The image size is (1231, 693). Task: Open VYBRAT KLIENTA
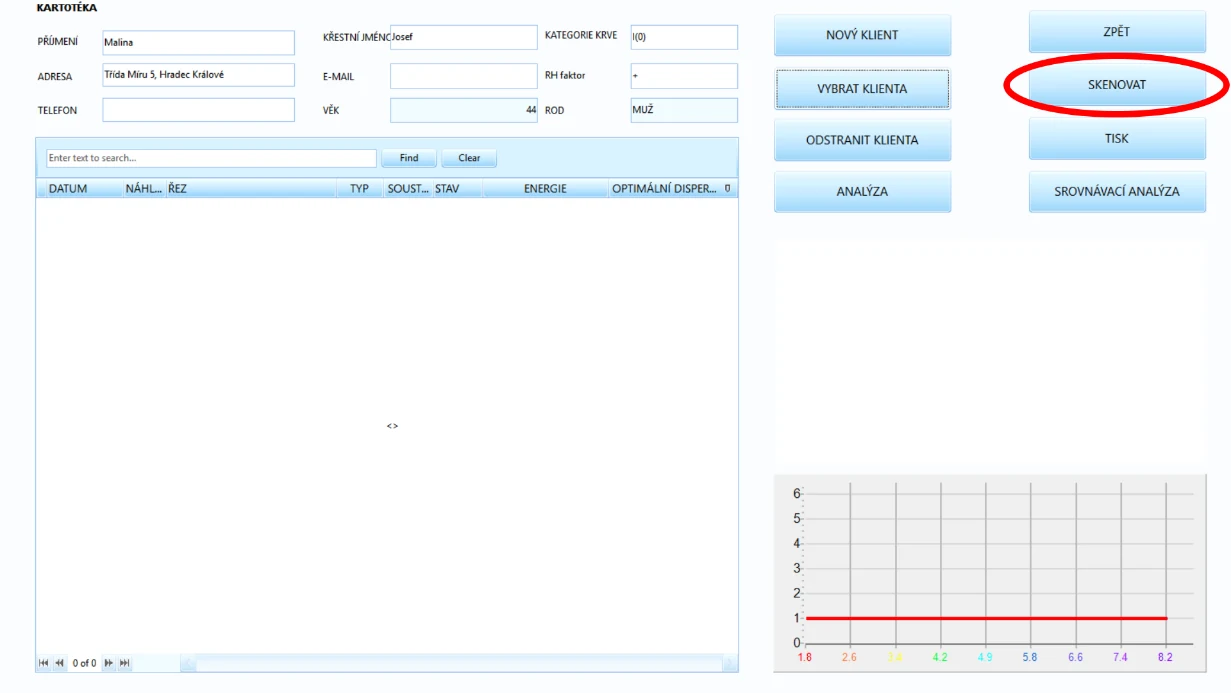tap(862, 89)
